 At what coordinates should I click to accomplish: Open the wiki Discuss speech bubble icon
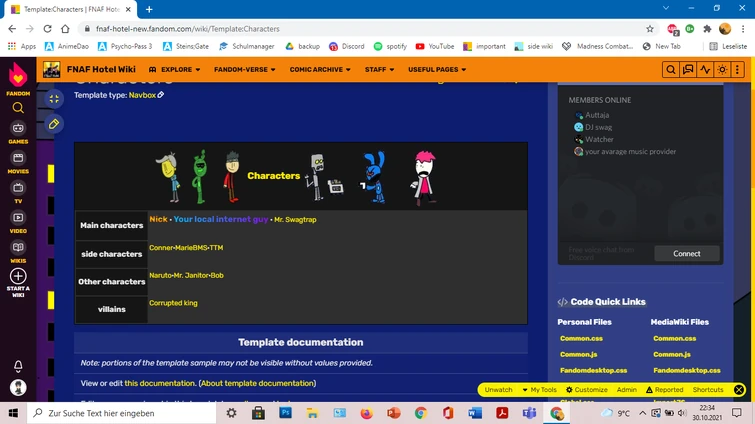tap(688, 69)
